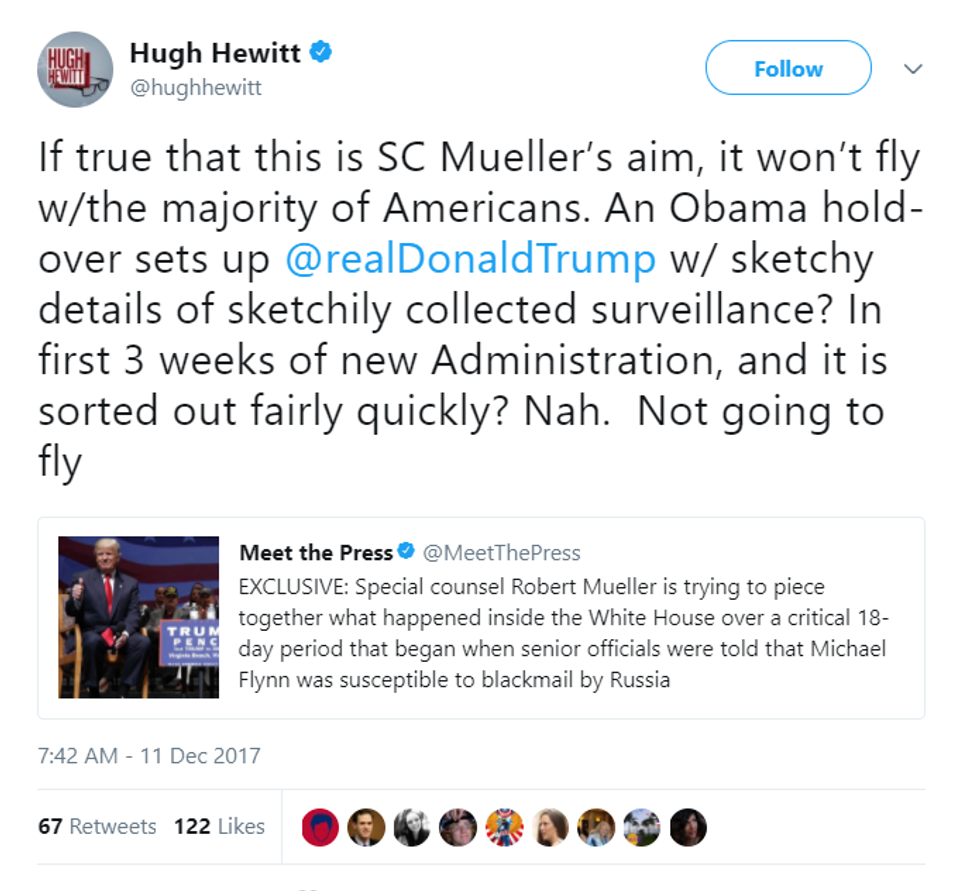Open the red silhouette liker avatar
Image resolution: width=980 pixels, height=891 pixels.
click(320, 827)
